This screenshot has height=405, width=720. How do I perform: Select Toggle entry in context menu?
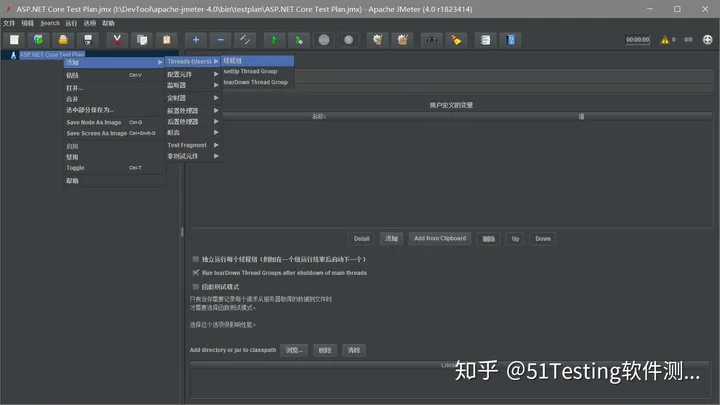[x=114, y=168]
